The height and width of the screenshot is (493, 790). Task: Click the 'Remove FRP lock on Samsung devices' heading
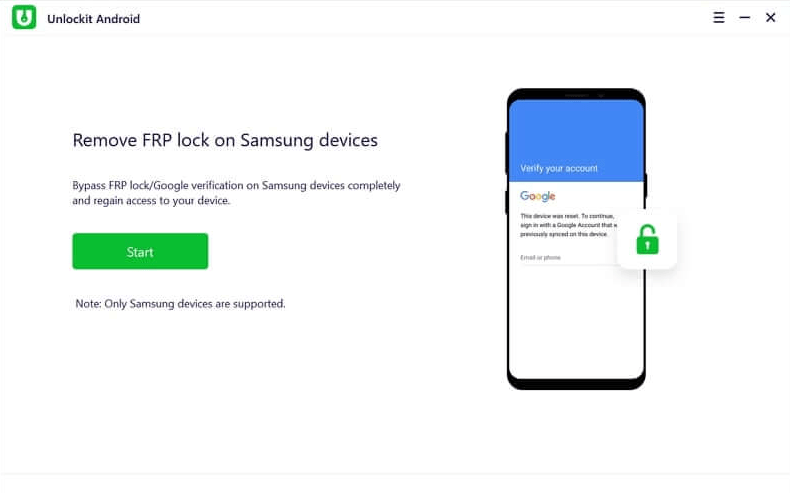click(x=225, y=140)
